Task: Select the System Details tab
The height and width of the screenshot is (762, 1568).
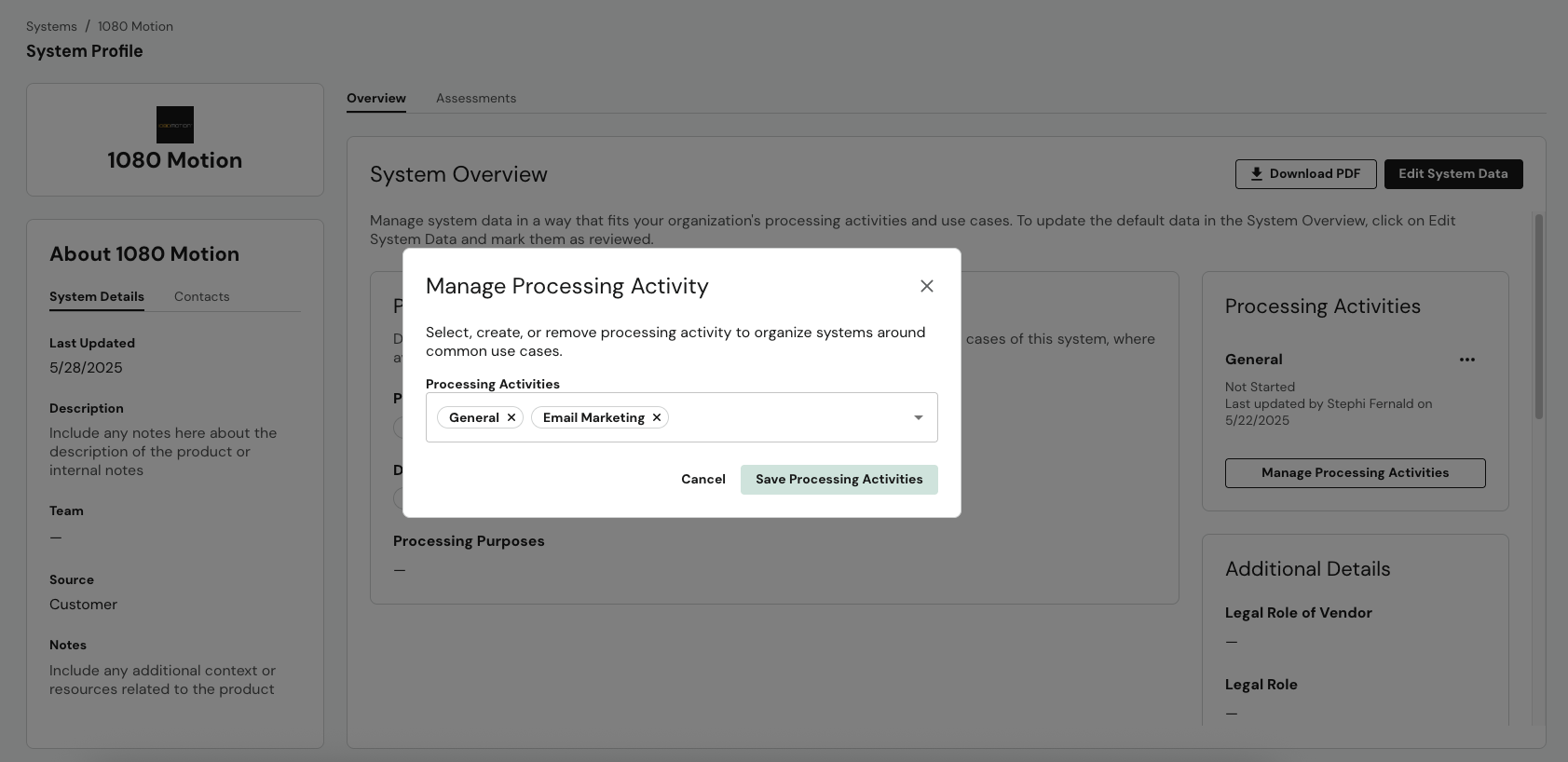Action: pos(97,296)
